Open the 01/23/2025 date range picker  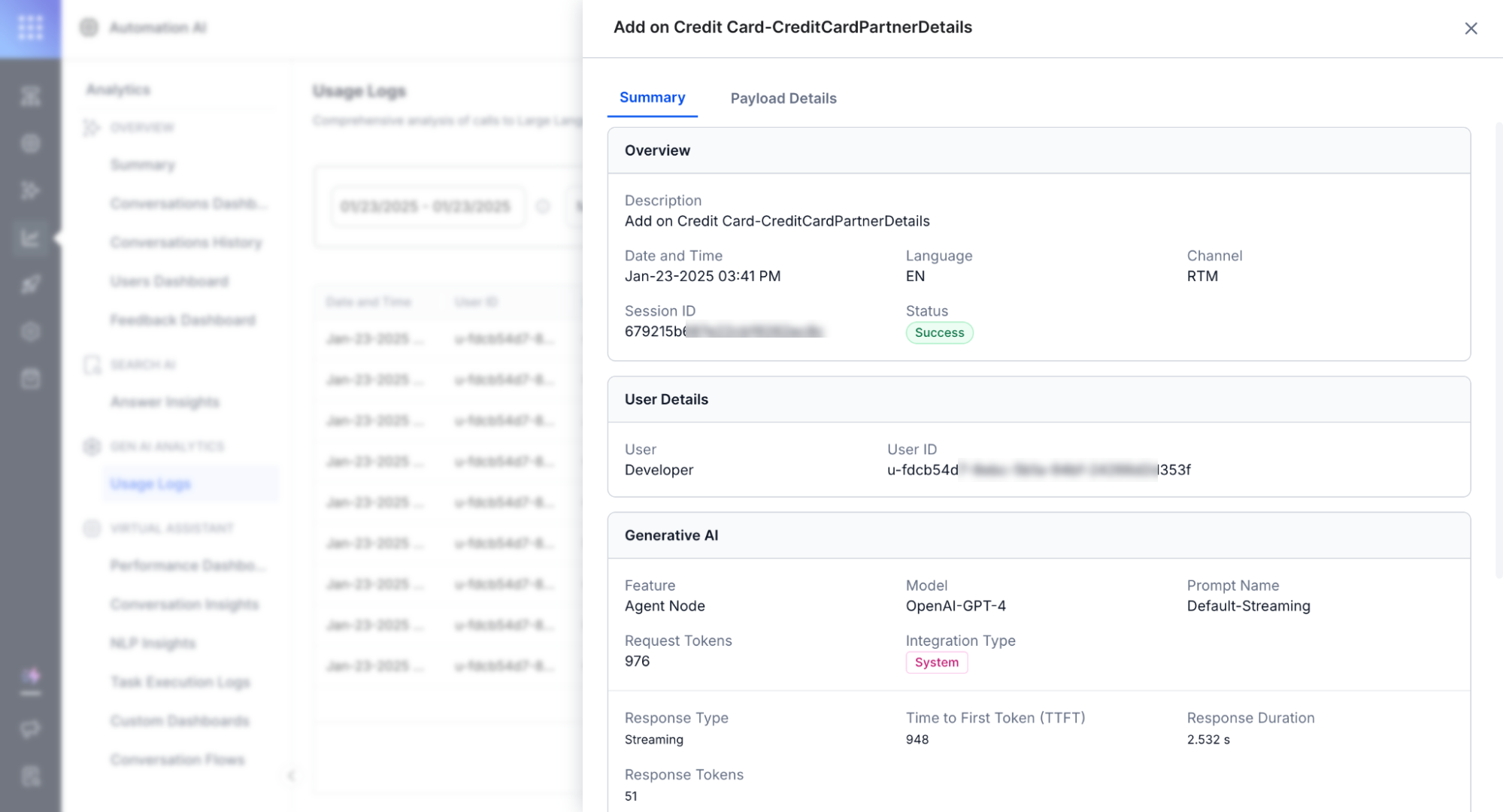(x=426, y=207)
